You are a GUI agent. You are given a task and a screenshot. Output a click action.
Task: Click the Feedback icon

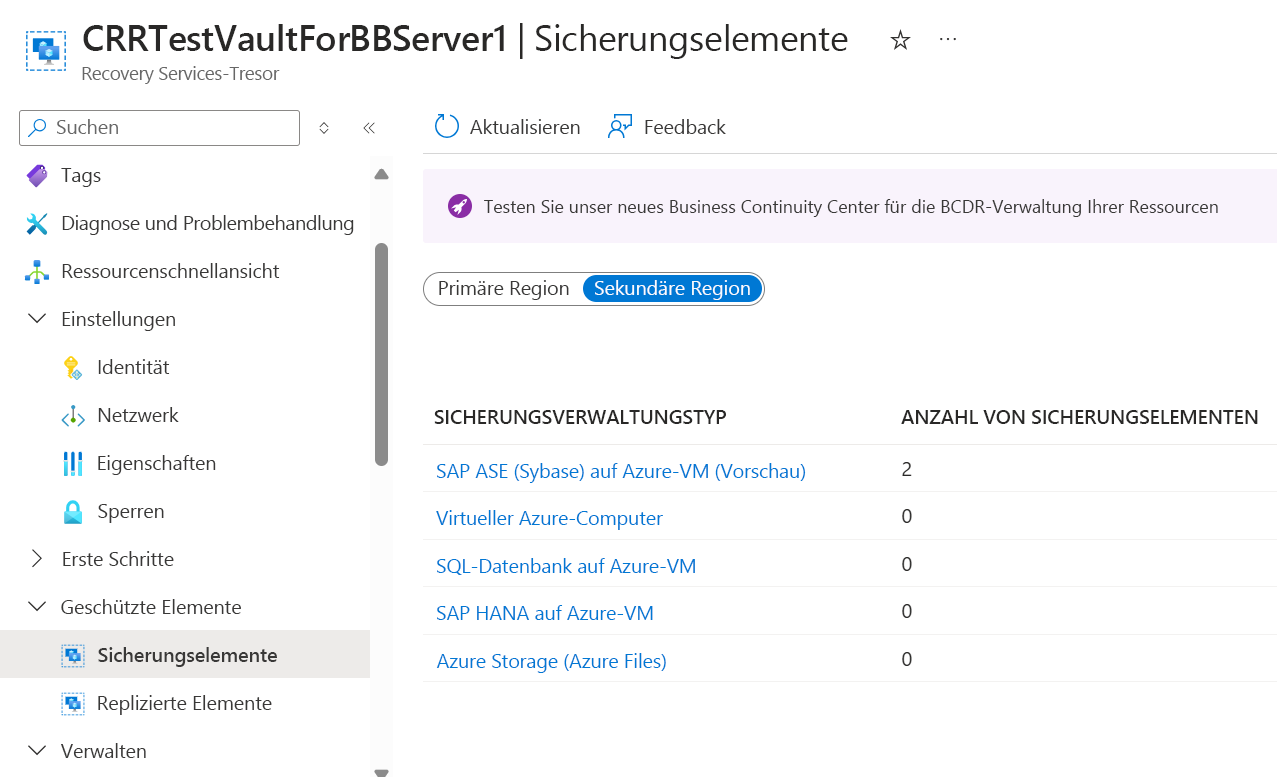pyautogui.click(x=620, y=127)
